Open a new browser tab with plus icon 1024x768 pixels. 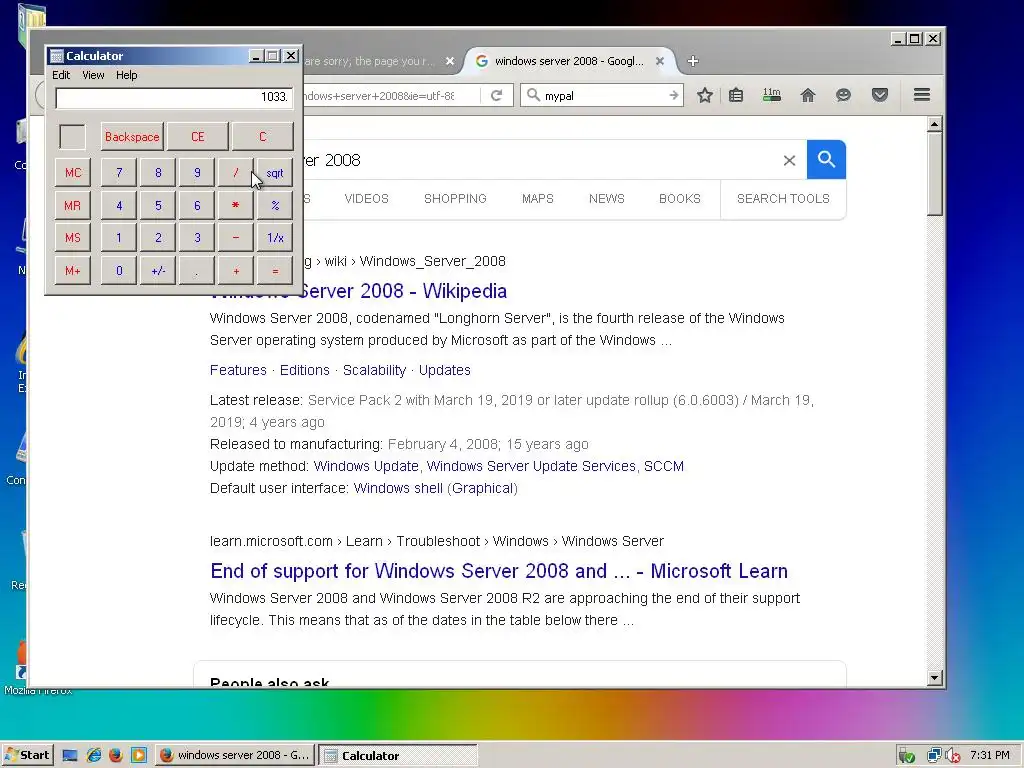click(x=693, y=61)
